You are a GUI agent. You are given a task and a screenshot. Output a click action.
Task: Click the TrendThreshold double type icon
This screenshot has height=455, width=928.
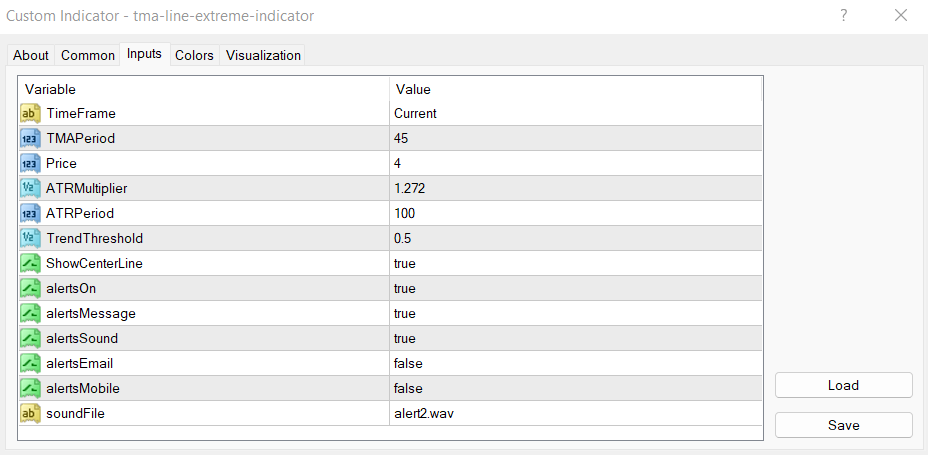(30, 238)
